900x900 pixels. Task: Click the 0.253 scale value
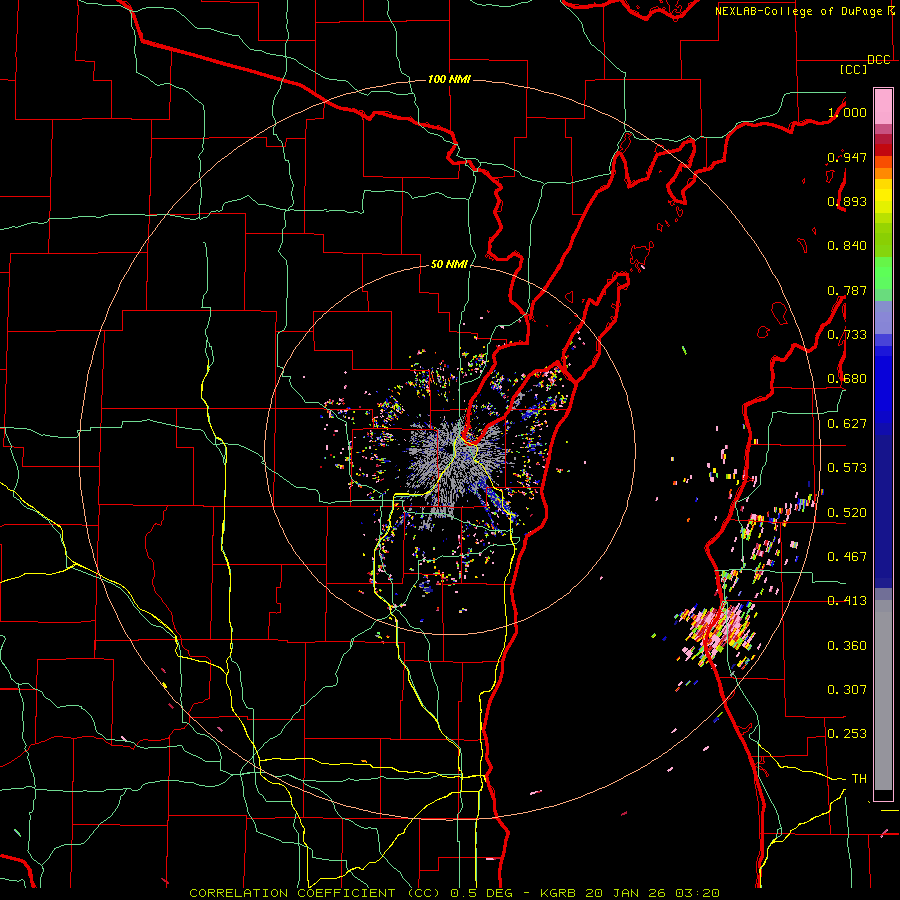click(x=847, y=734)
